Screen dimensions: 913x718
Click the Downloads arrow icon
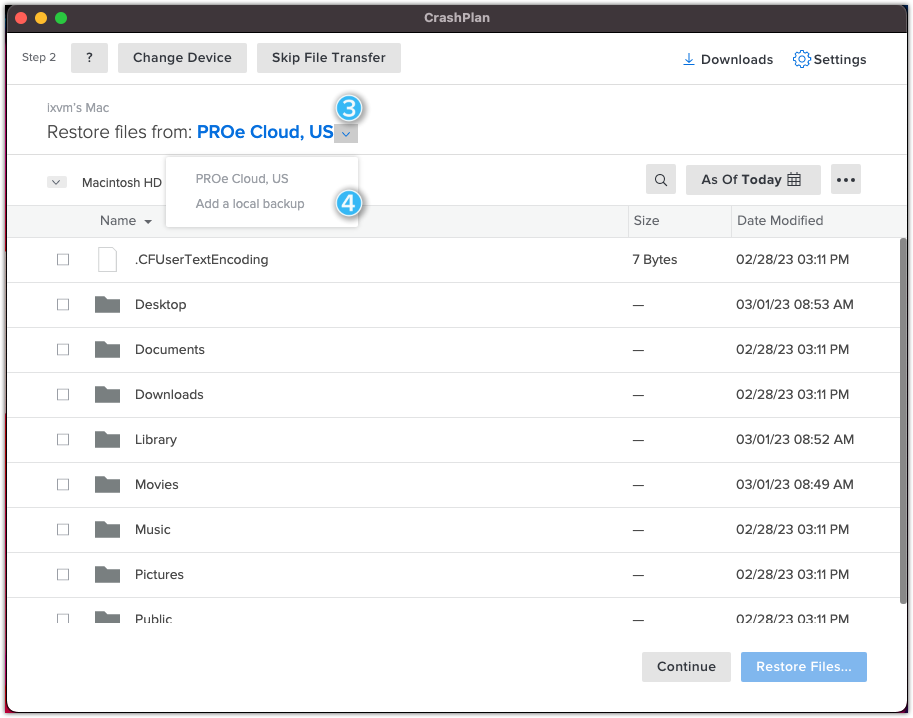tap(688, 59)
